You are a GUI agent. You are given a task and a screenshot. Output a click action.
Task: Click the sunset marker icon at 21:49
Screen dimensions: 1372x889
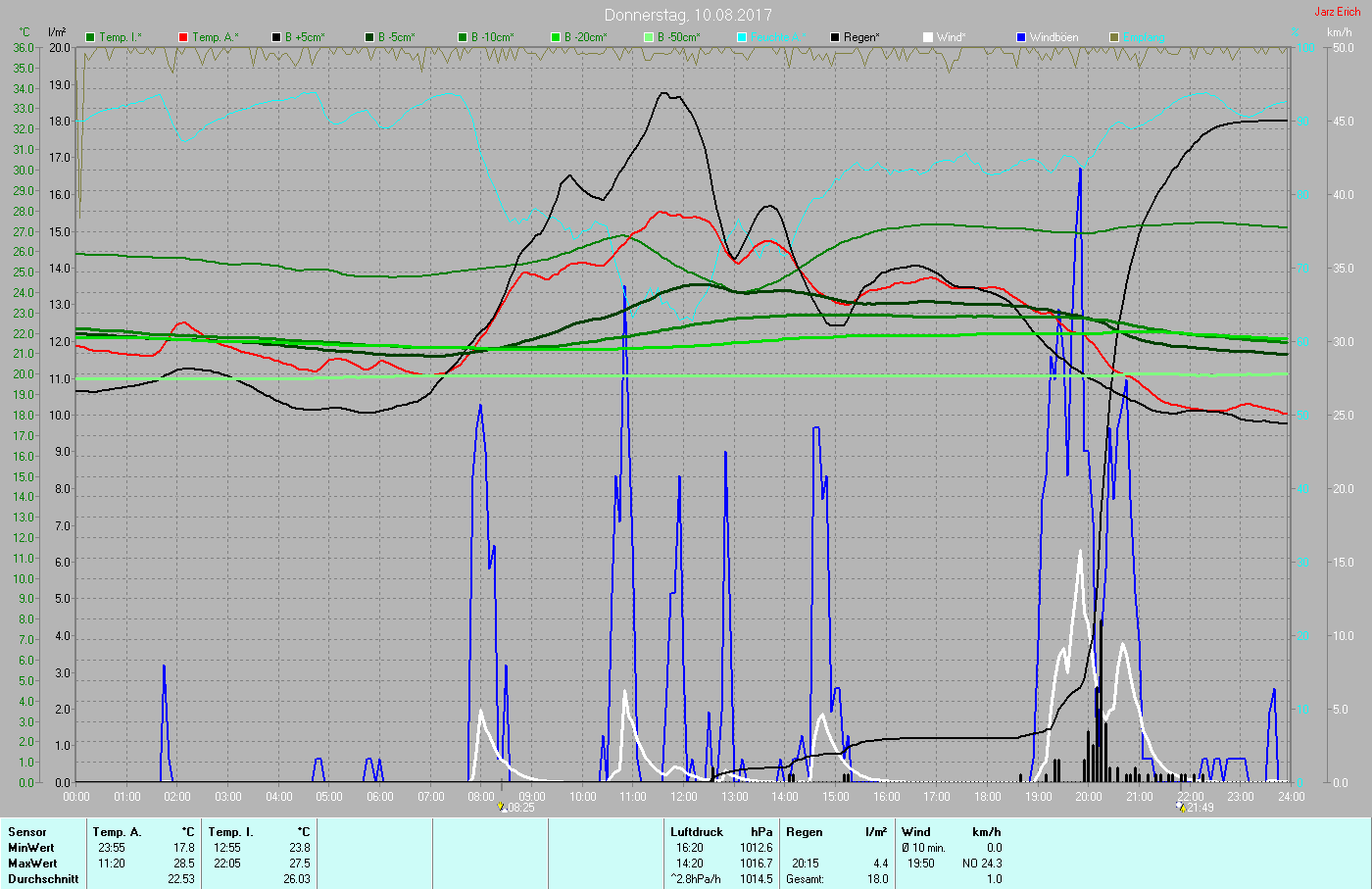(x=1181, y=807)
